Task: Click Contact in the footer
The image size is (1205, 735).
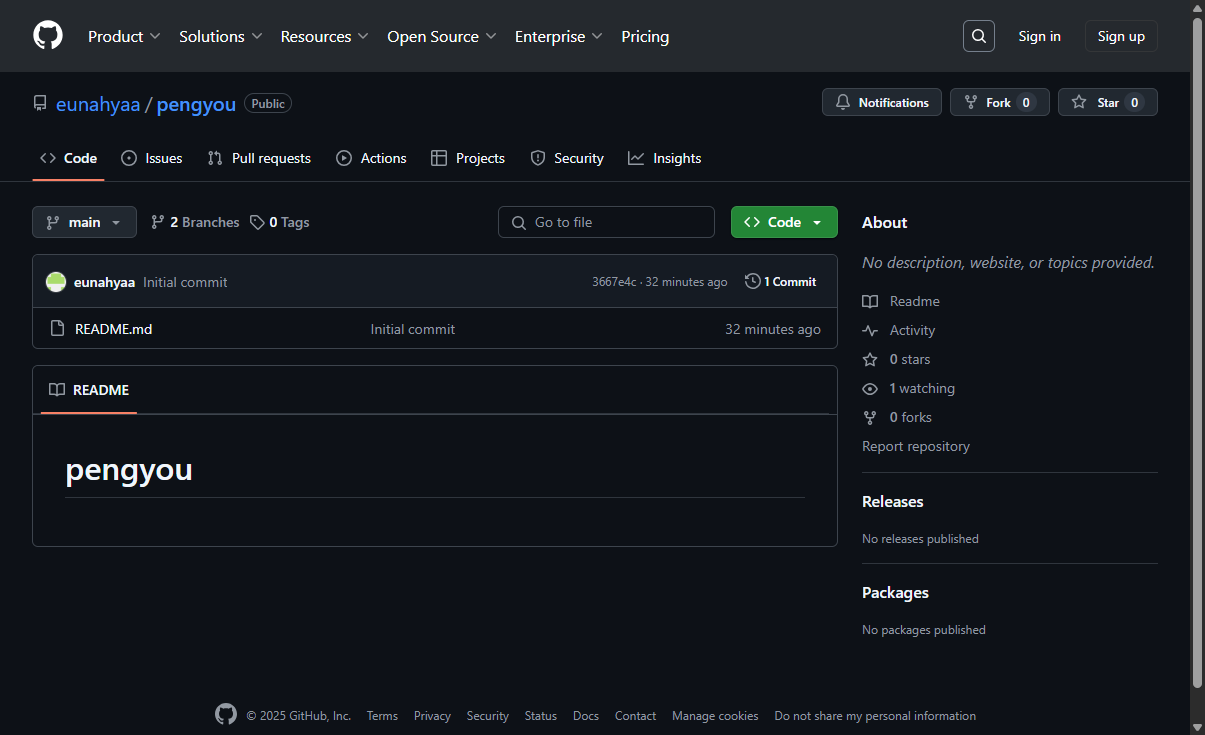Action: point(635,716)
